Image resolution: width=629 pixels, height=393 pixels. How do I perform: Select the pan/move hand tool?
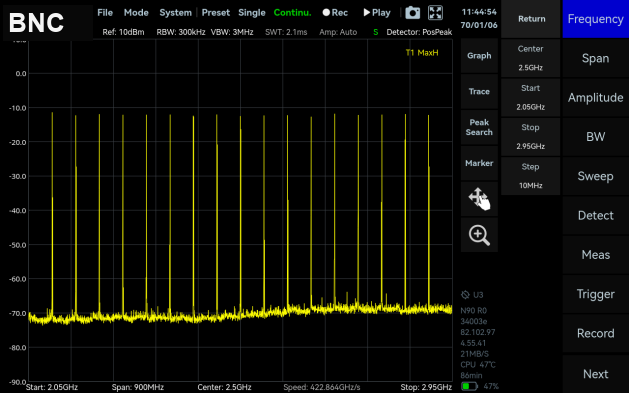click(479, 199)
